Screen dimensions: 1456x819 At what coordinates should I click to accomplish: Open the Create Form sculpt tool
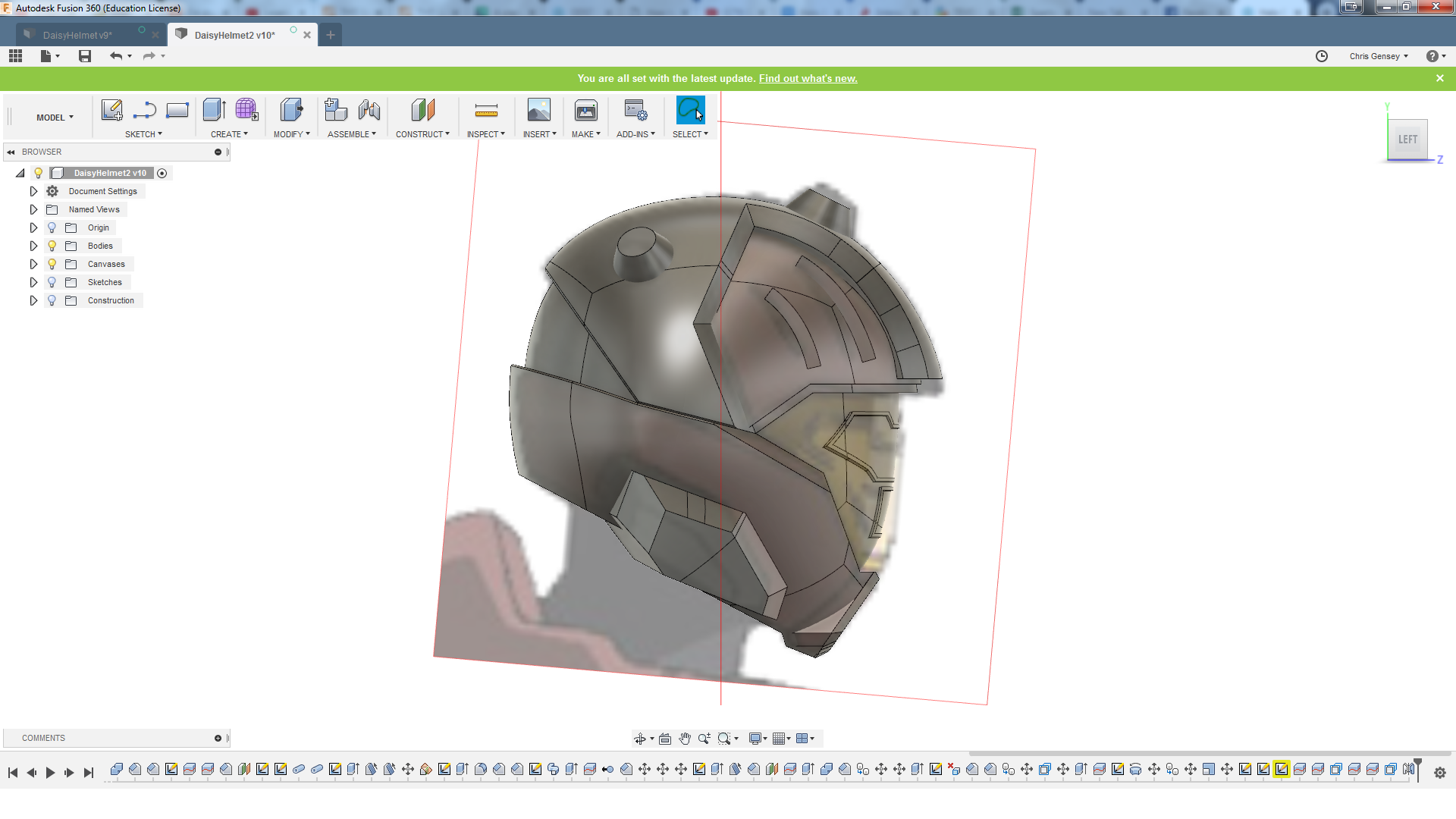click(246, 111)
